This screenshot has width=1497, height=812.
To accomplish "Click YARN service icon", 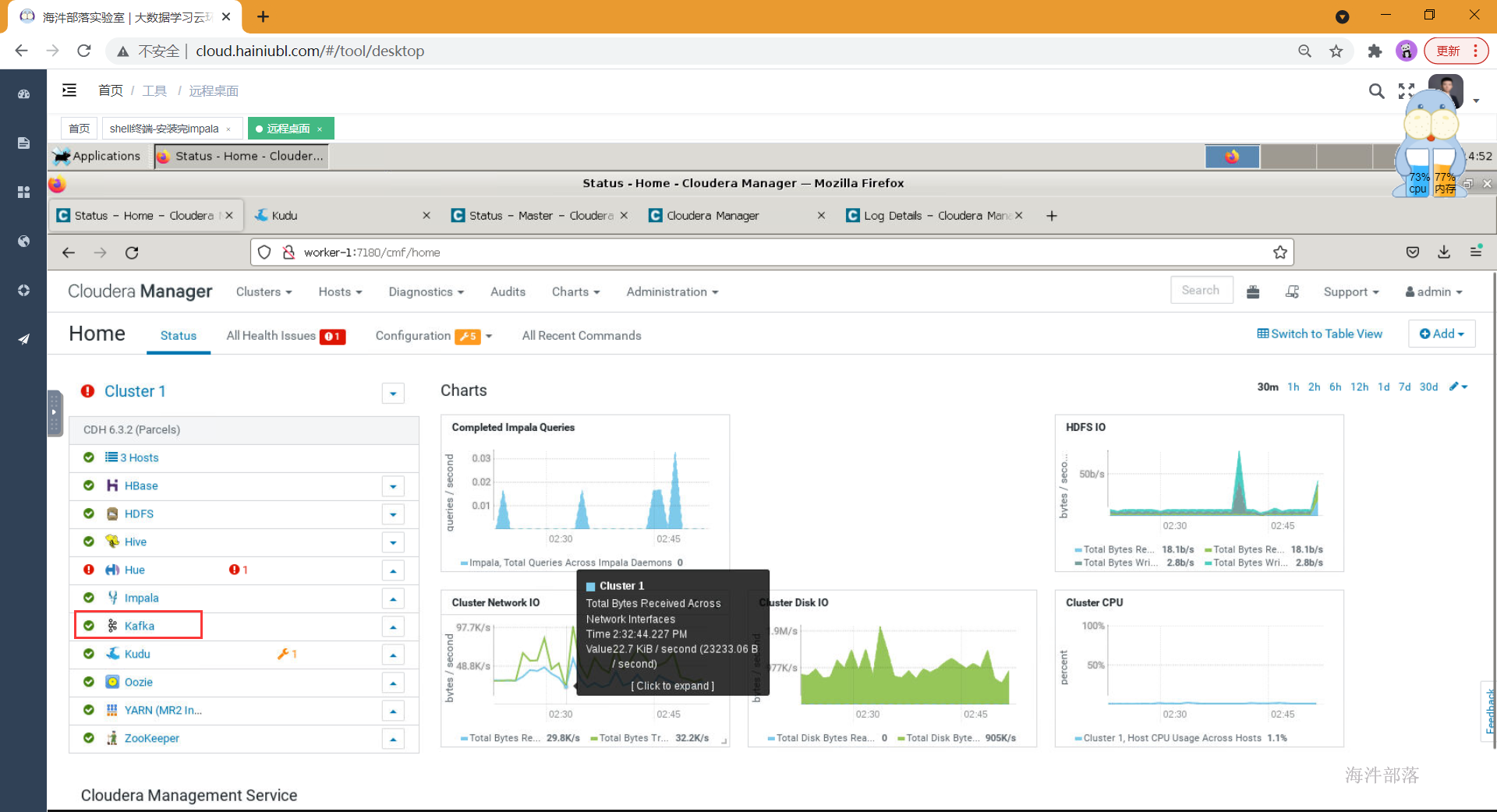I will (112, 710).
